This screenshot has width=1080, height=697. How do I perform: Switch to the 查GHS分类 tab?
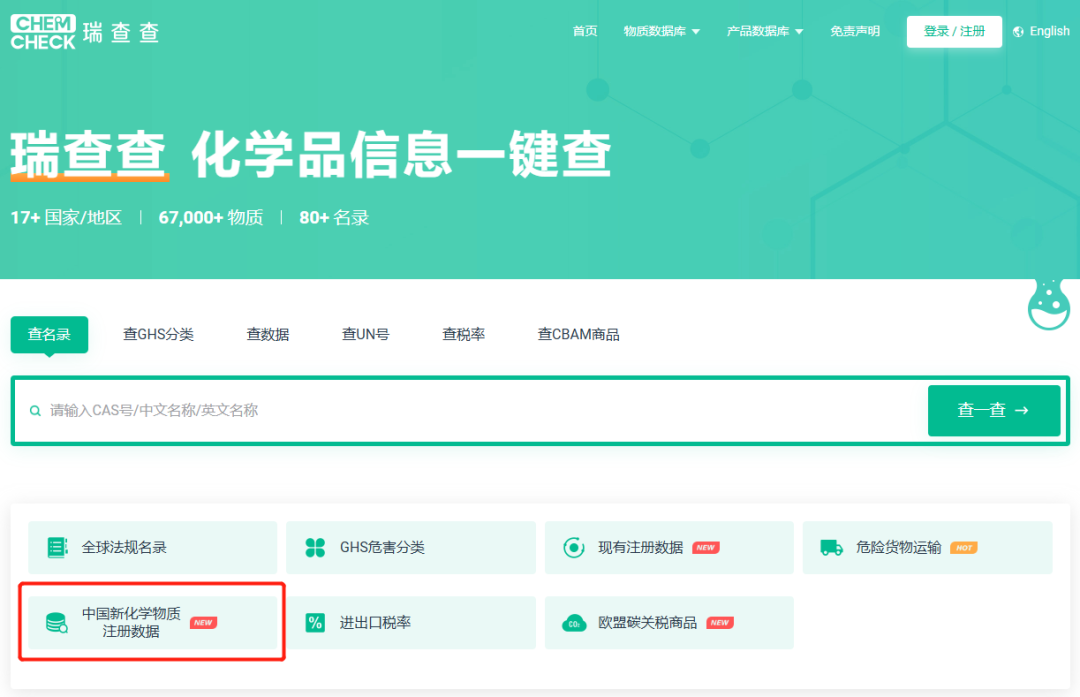point(158,335)
